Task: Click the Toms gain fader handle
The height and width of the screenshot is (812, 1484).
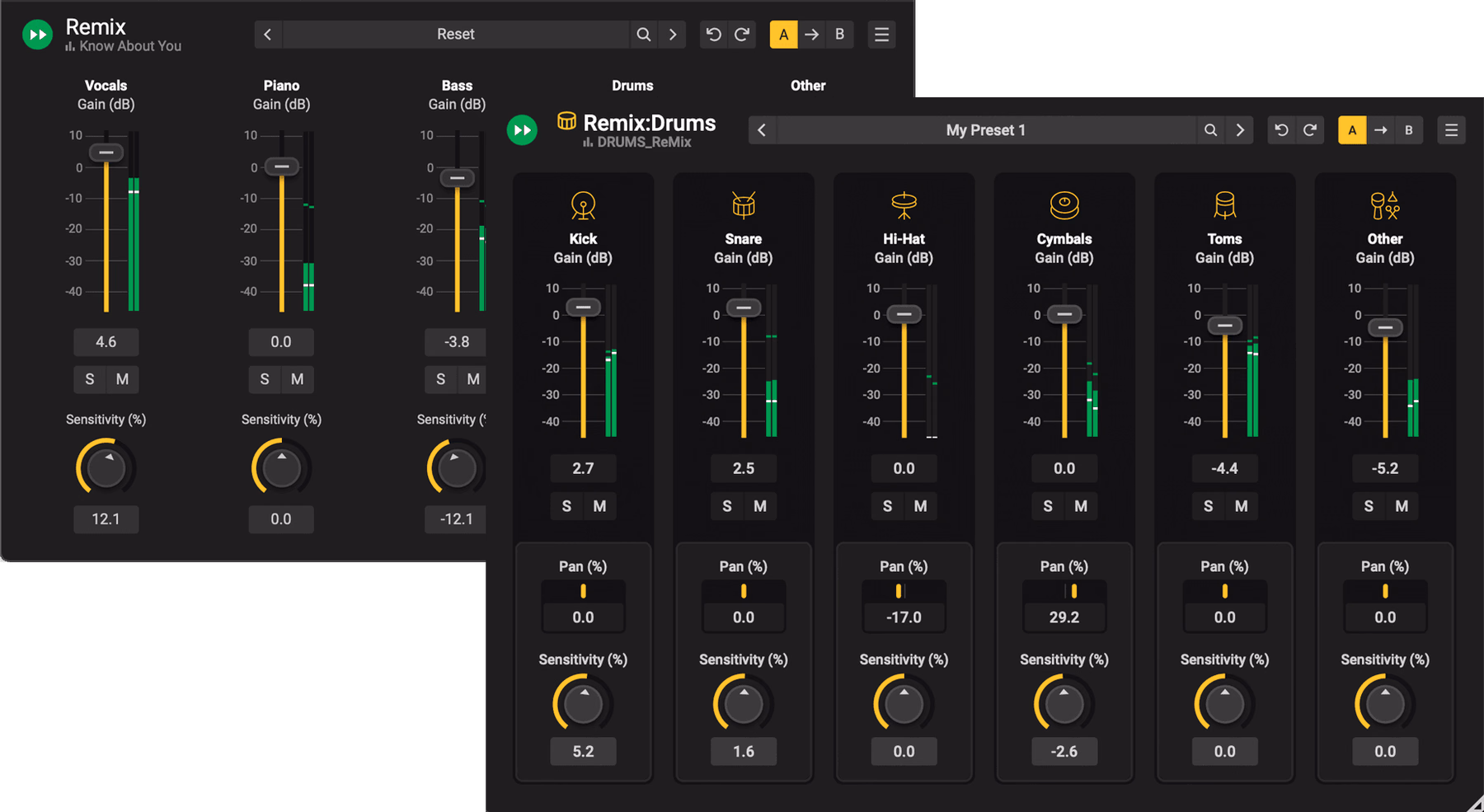Action: tap(1224, 326)
